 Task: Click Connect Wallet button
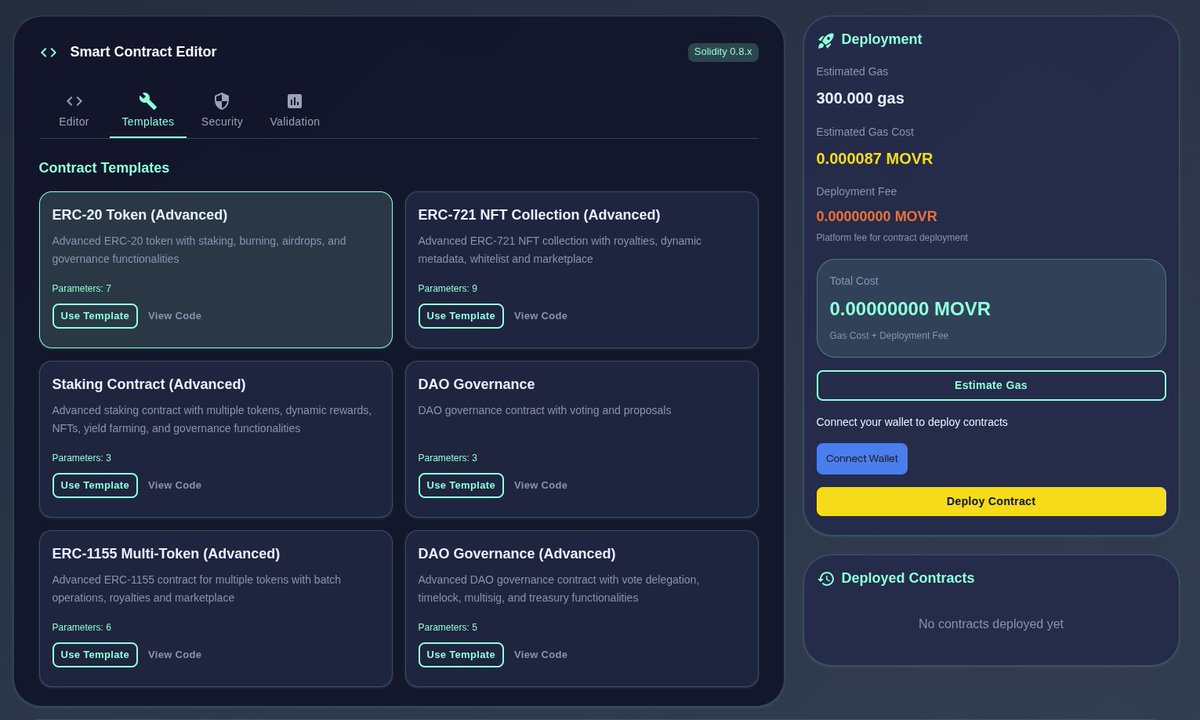pyautogui.click(x=862, y=459)
